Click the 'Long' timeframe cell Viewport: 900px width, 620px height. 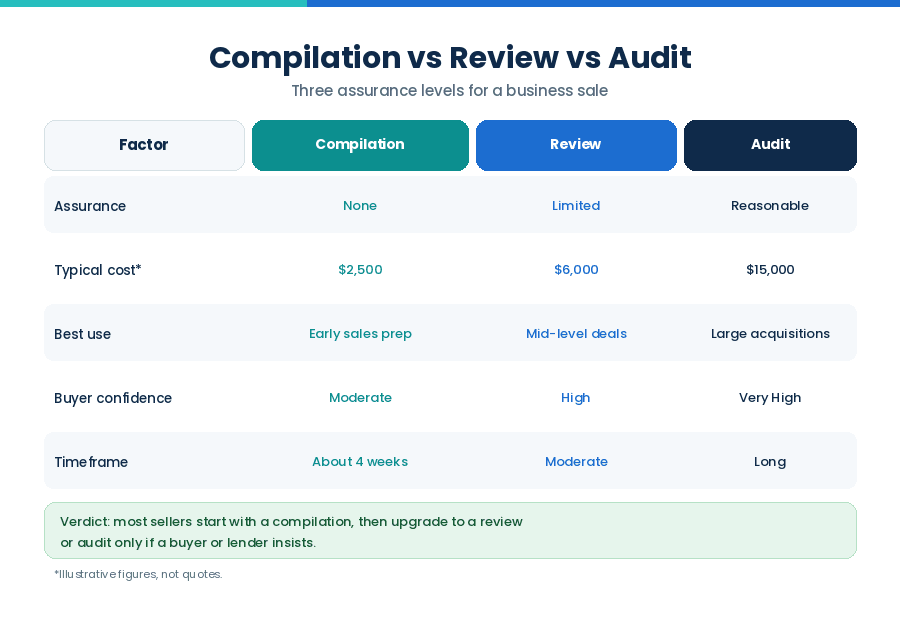770,462
